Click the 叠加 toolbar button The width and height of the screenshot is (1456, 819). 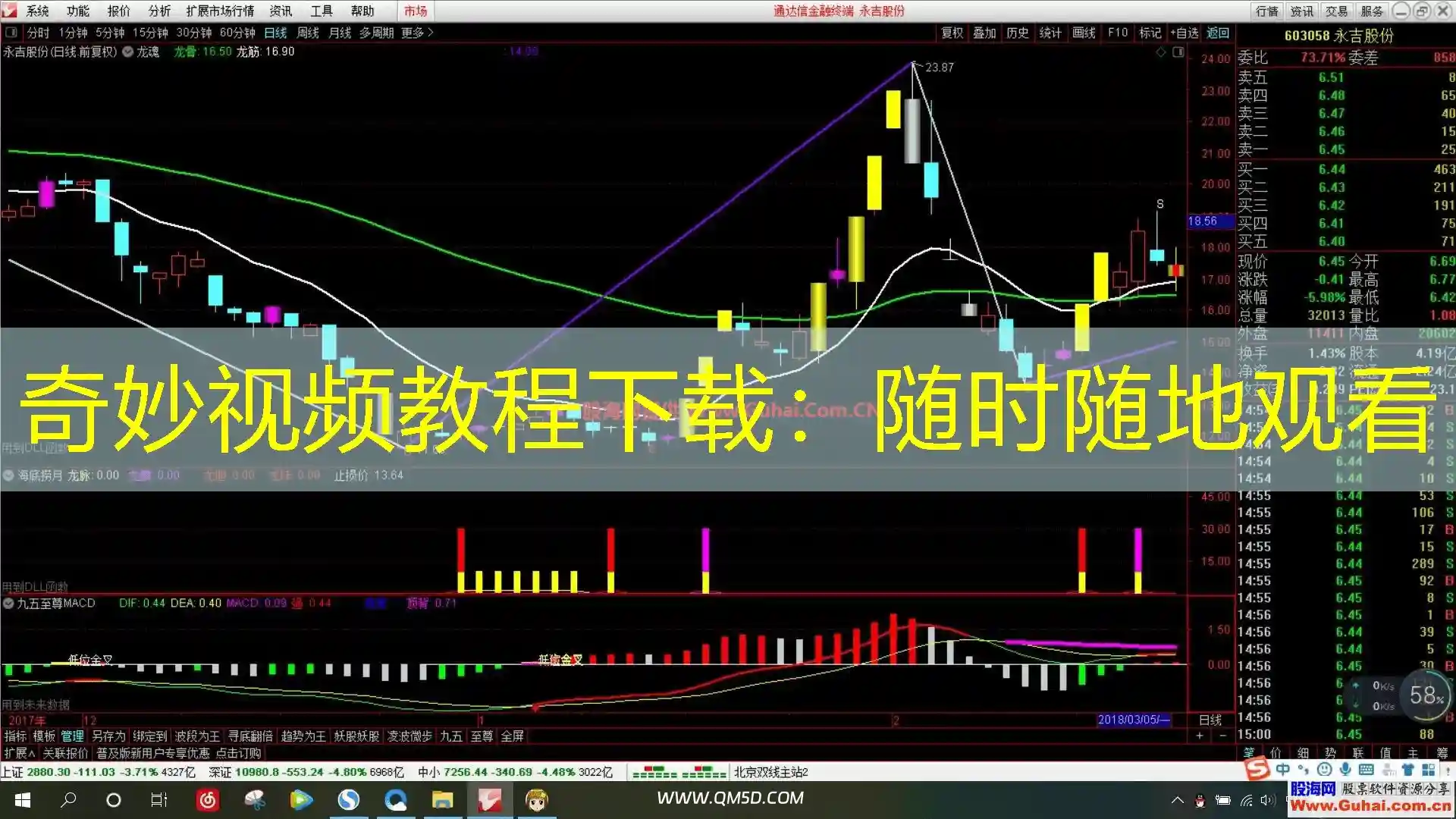pyautogui.click(x=984, y=33)
